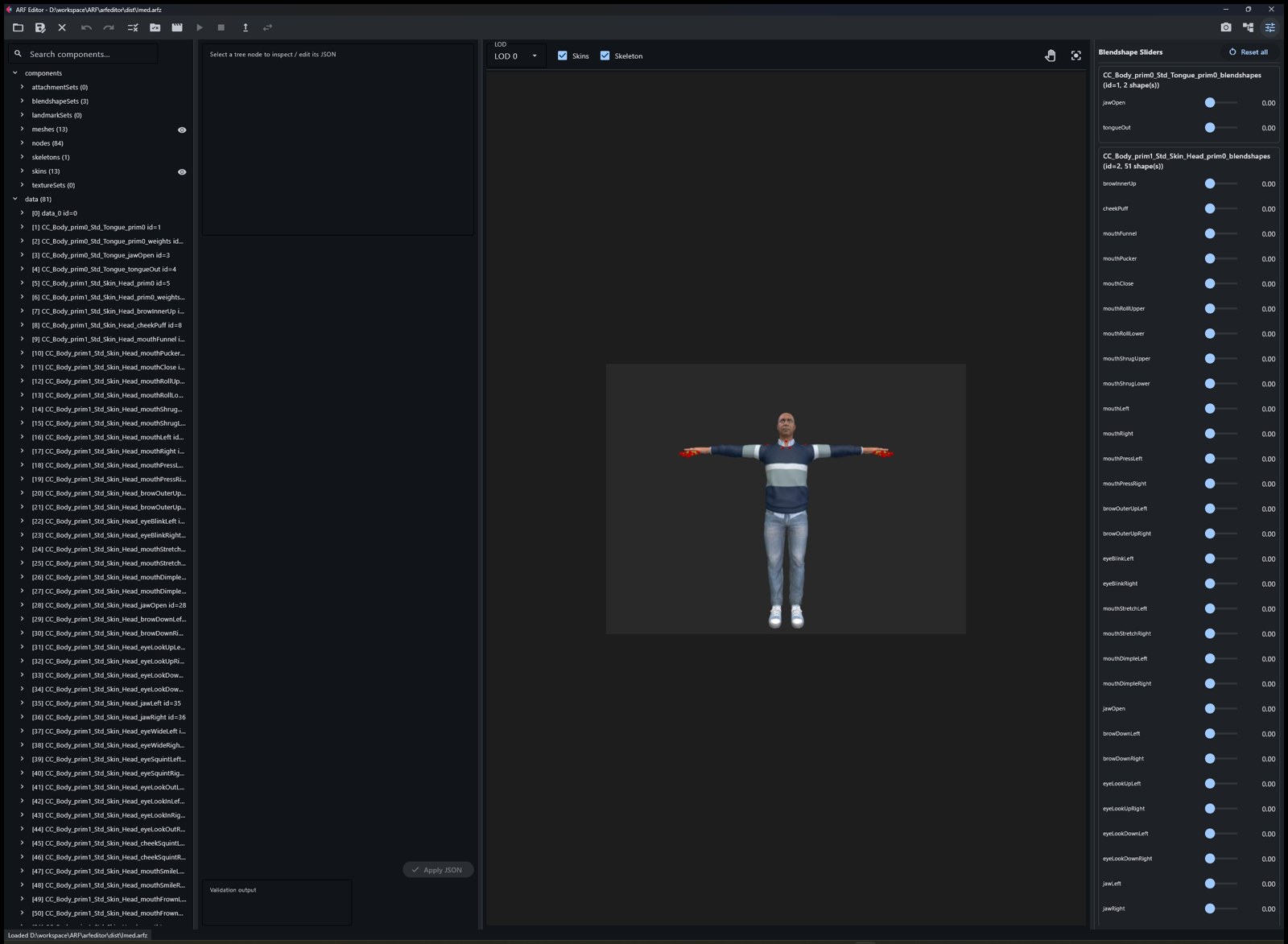Click the Search components input field
Screen dimensions: 1288x944
(x=84, y=54)
